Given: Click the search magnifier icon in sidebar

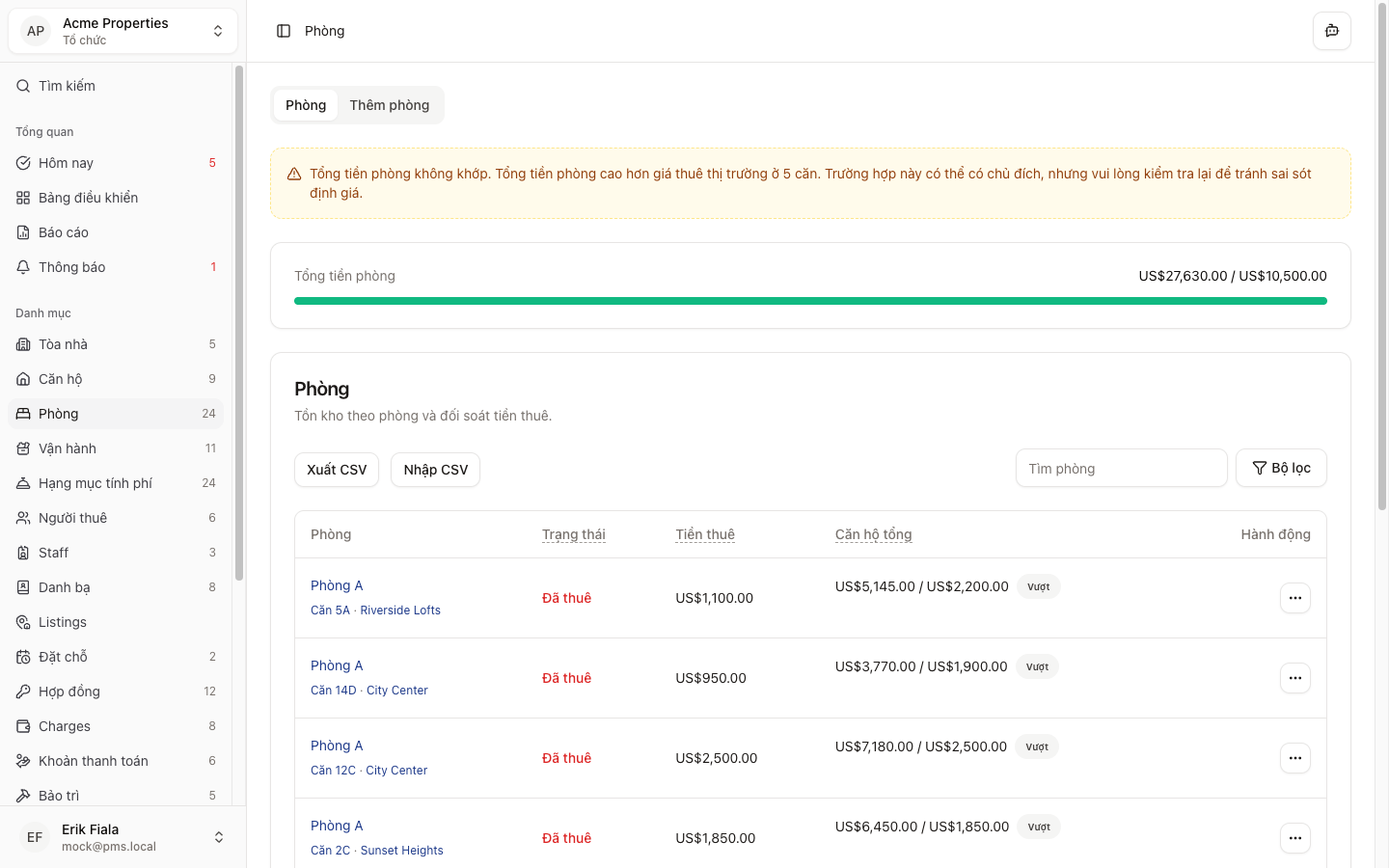Looking at the screenshot, I should tap(23, 86).
